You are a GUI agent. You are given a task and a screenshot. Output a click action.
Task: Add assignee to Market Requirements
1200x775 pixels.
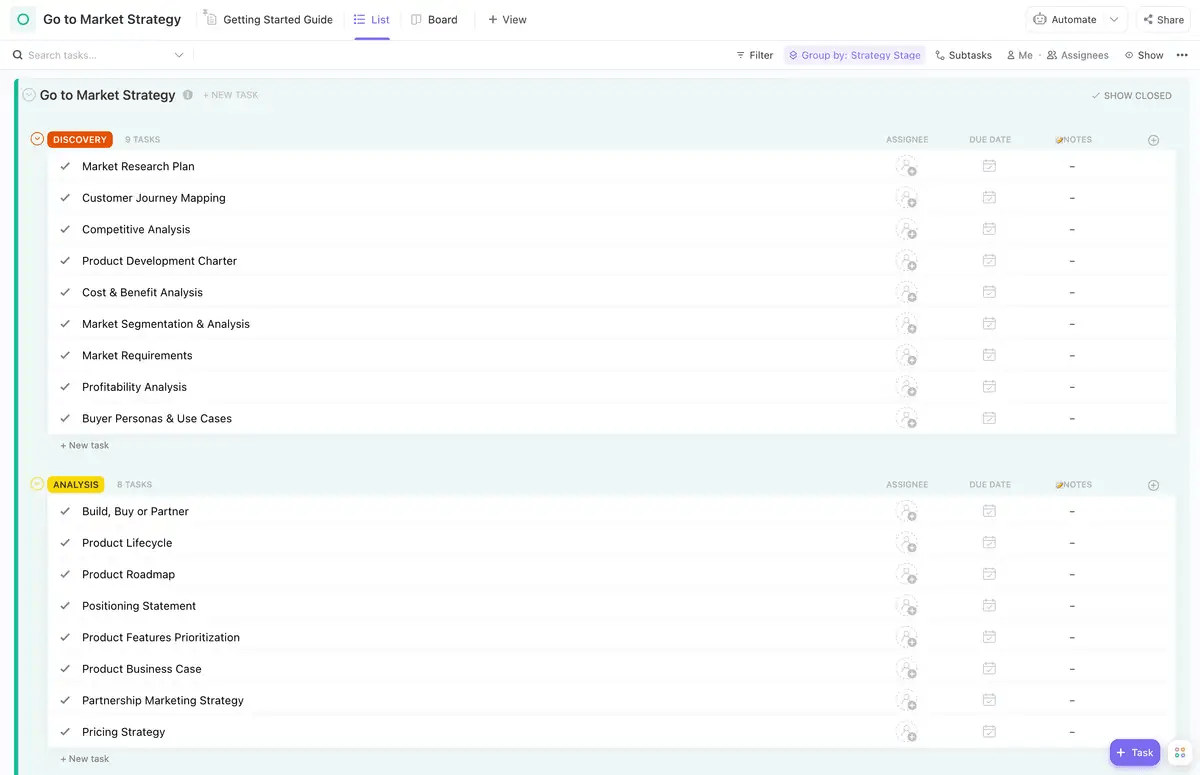coord(907,356)
